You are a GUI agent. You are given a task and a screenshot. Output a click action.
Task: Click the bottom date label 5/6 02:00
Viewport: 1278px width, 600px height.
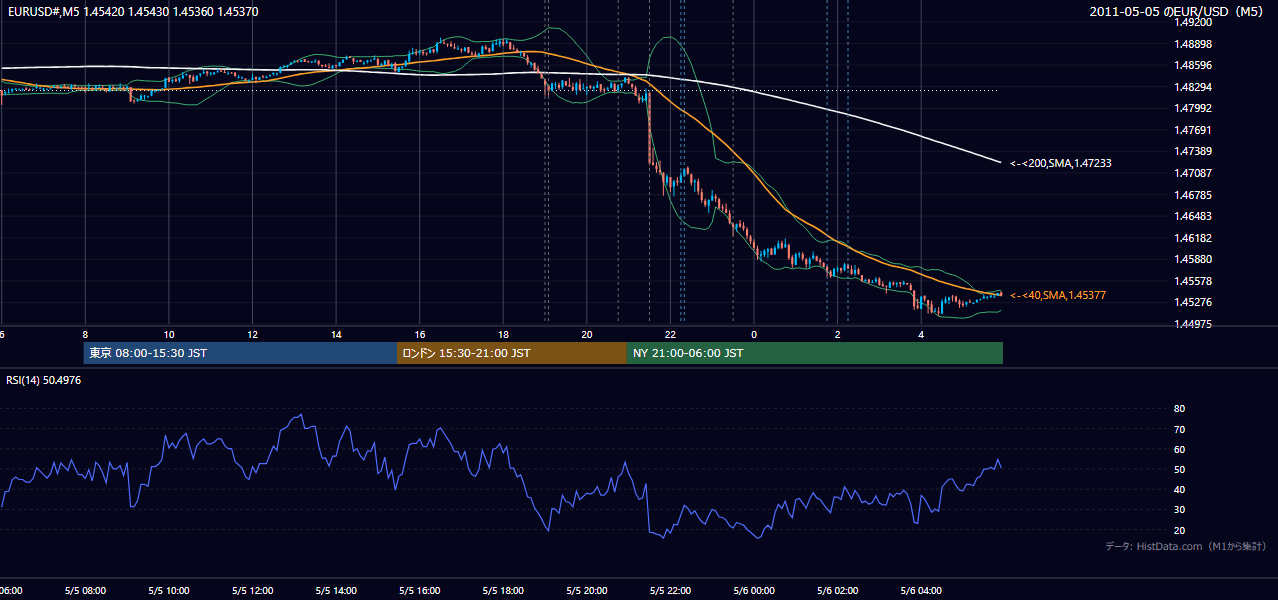click(838, 591)
